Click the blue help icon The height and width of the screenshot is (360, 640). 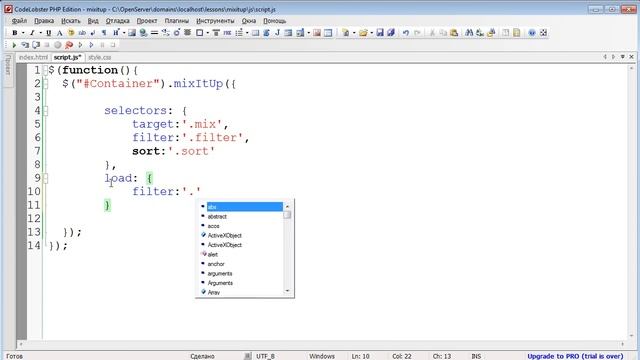pos(532,33)
